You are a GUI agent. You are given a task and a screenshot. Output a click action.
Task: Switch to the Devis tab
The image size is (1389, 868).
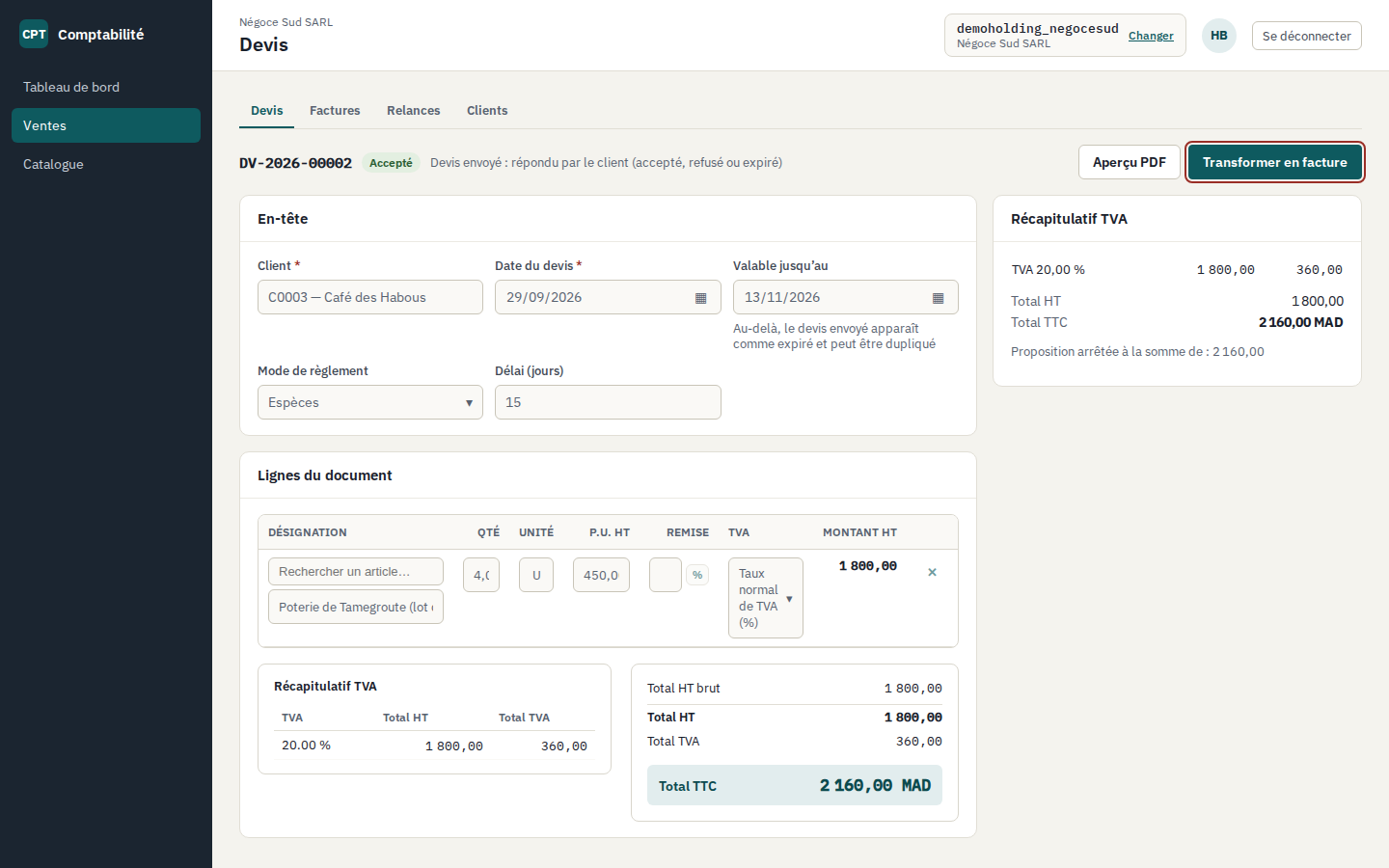(x=267, y=111)
